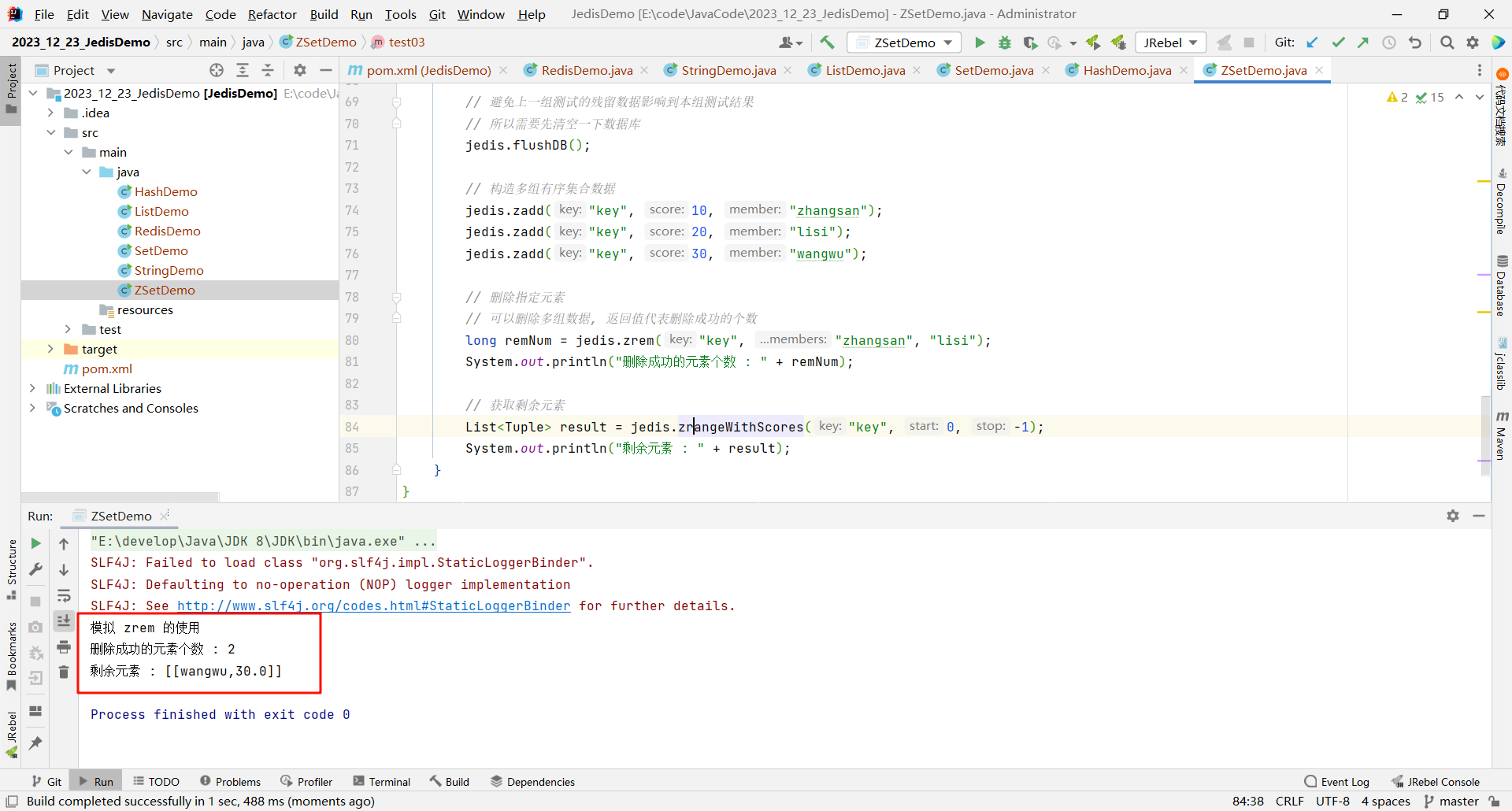Collapse the src folder
The width and height of the screenshot is (1512, 811).
point(50,132)
